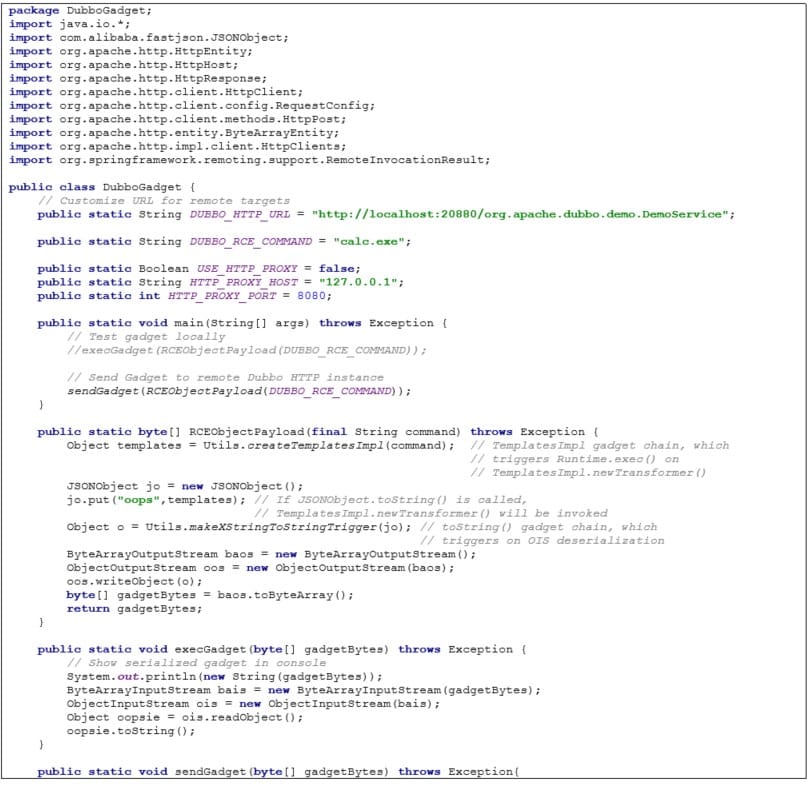Click the ByteArrayOutputStream baos line
Viewport: 808px width, 786px height.
point(271,555)
